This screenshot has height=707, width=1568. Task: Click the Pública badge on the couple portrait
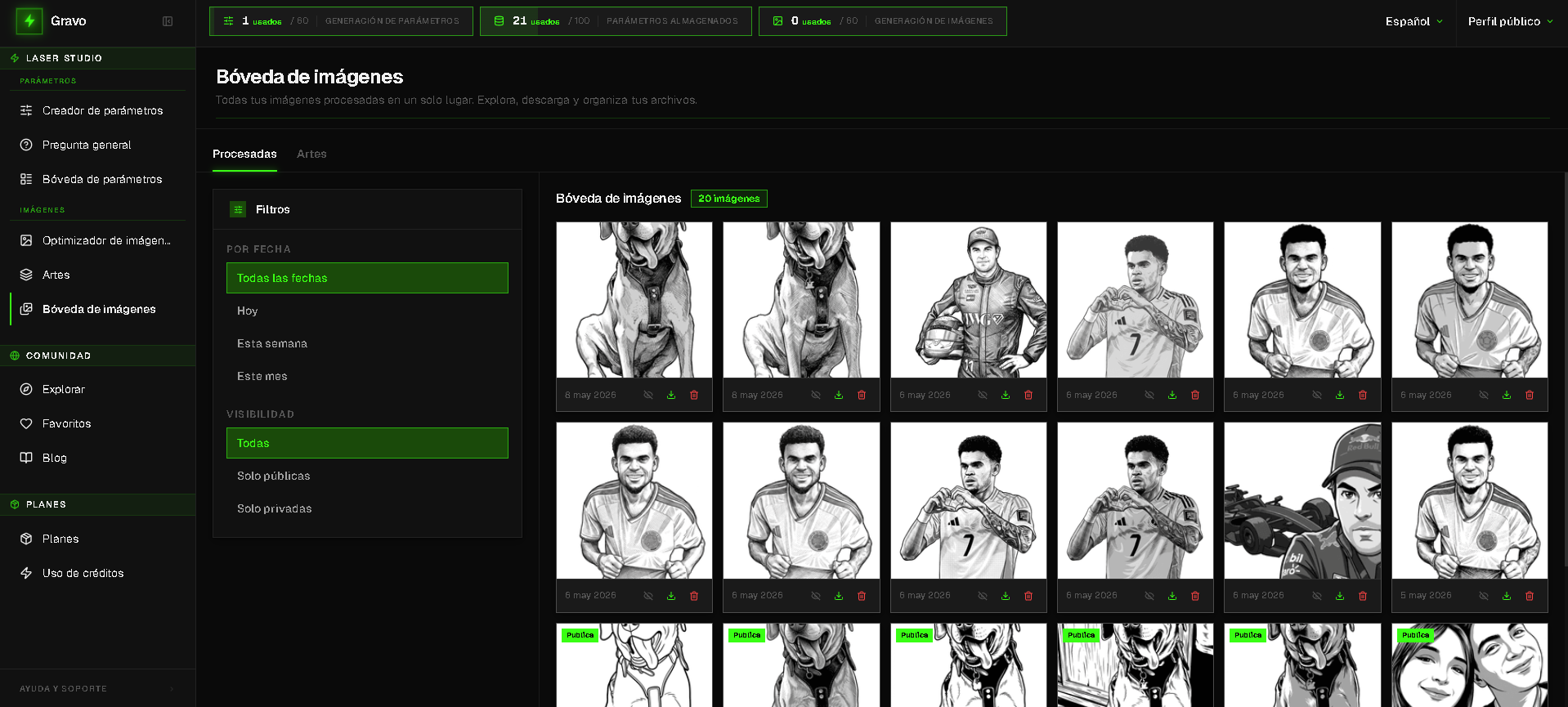[x=1415, y=635]
